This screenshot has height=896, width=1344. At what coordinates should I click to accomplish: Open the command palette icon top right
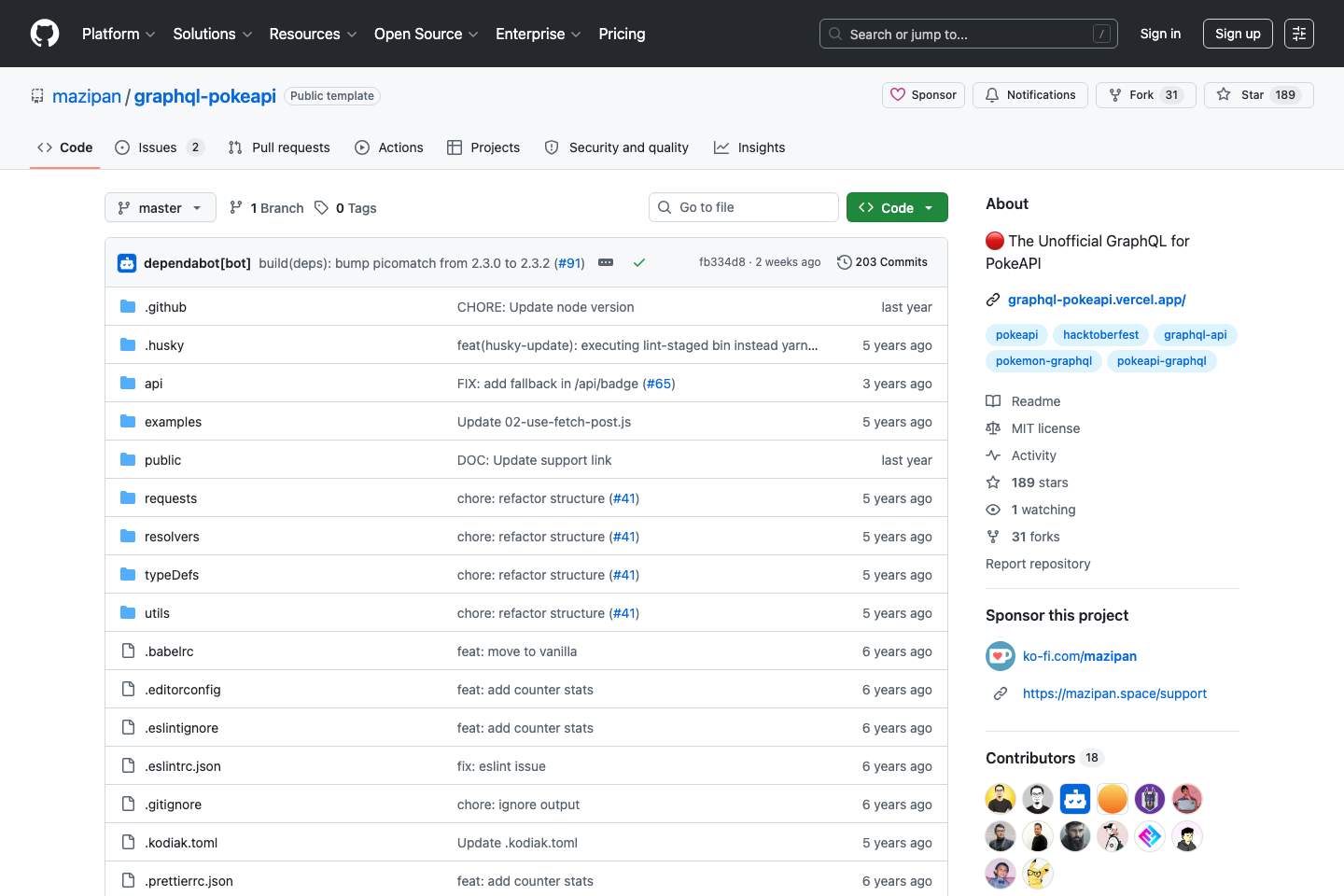click(x=1299, y=34)
